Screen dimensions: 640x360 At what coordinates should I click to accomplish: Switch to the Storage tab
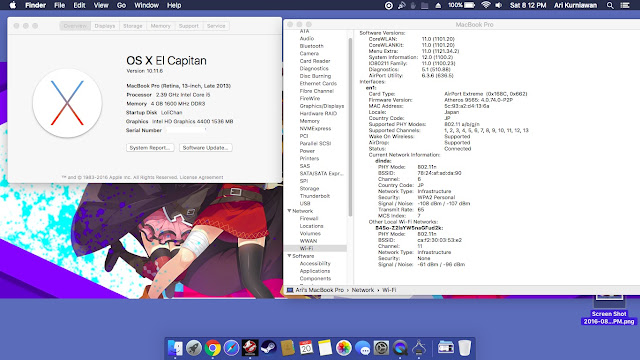click(133, 26)
